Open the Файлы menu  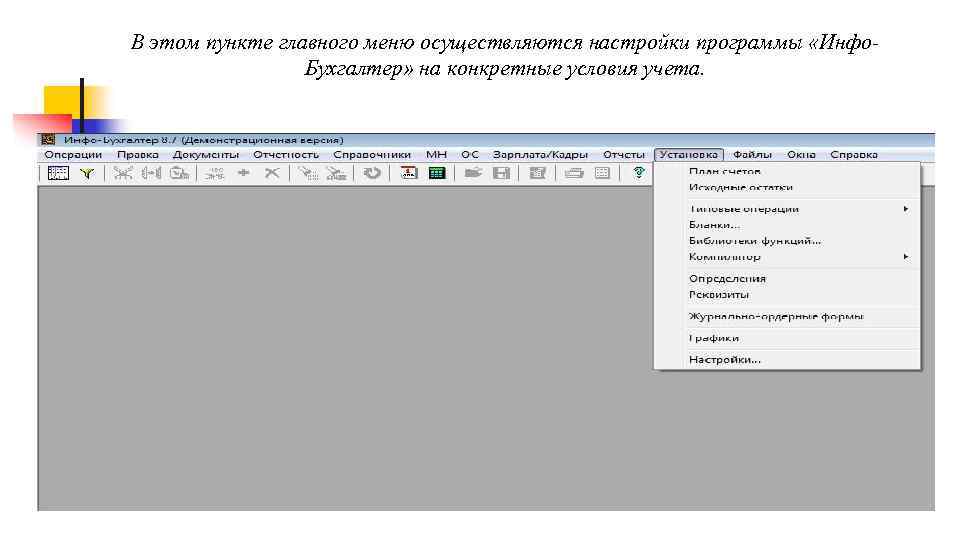tap(752, 155)
